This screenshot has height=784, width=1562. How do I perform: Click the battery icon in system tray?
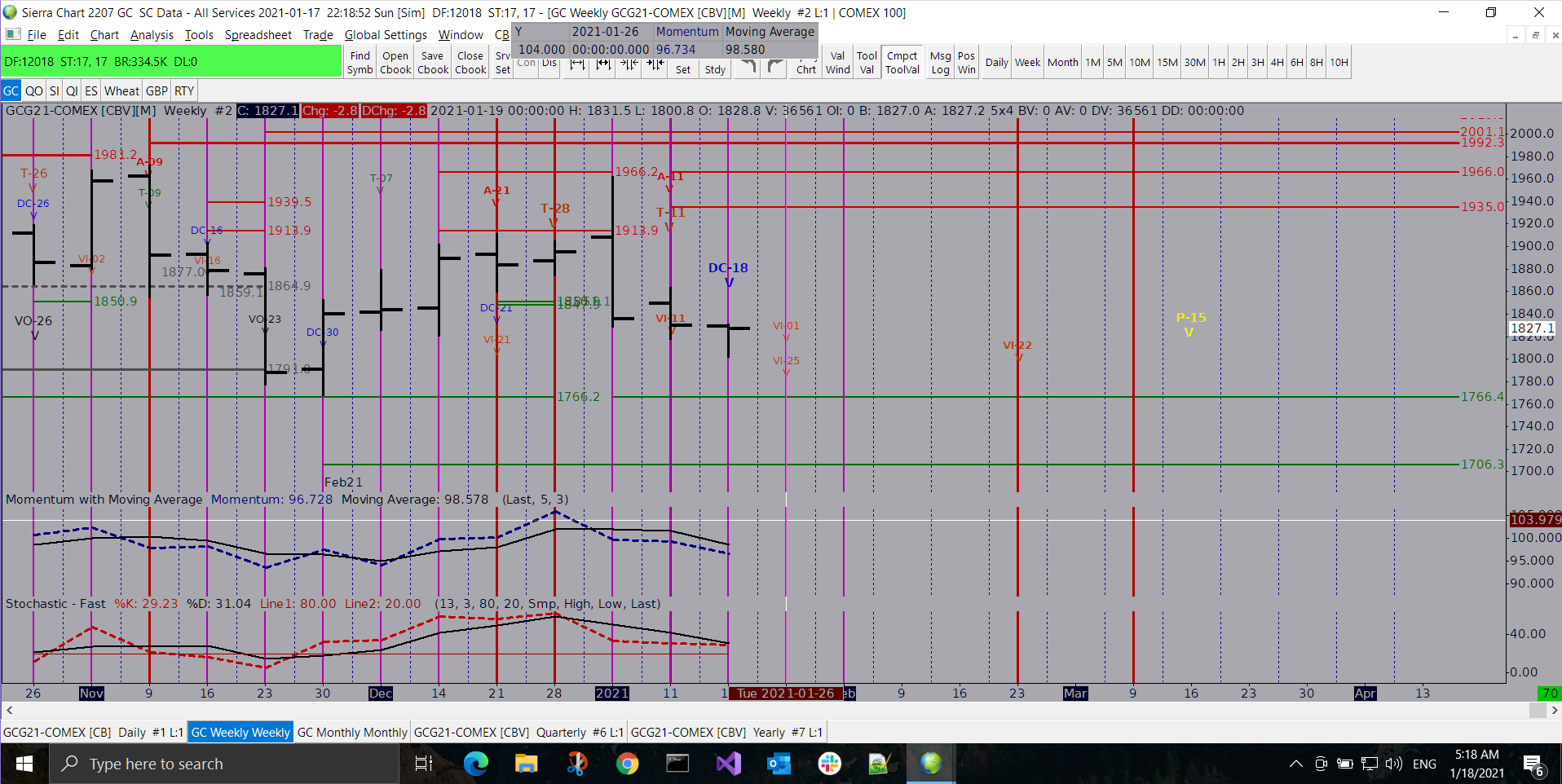(1345, 764)
